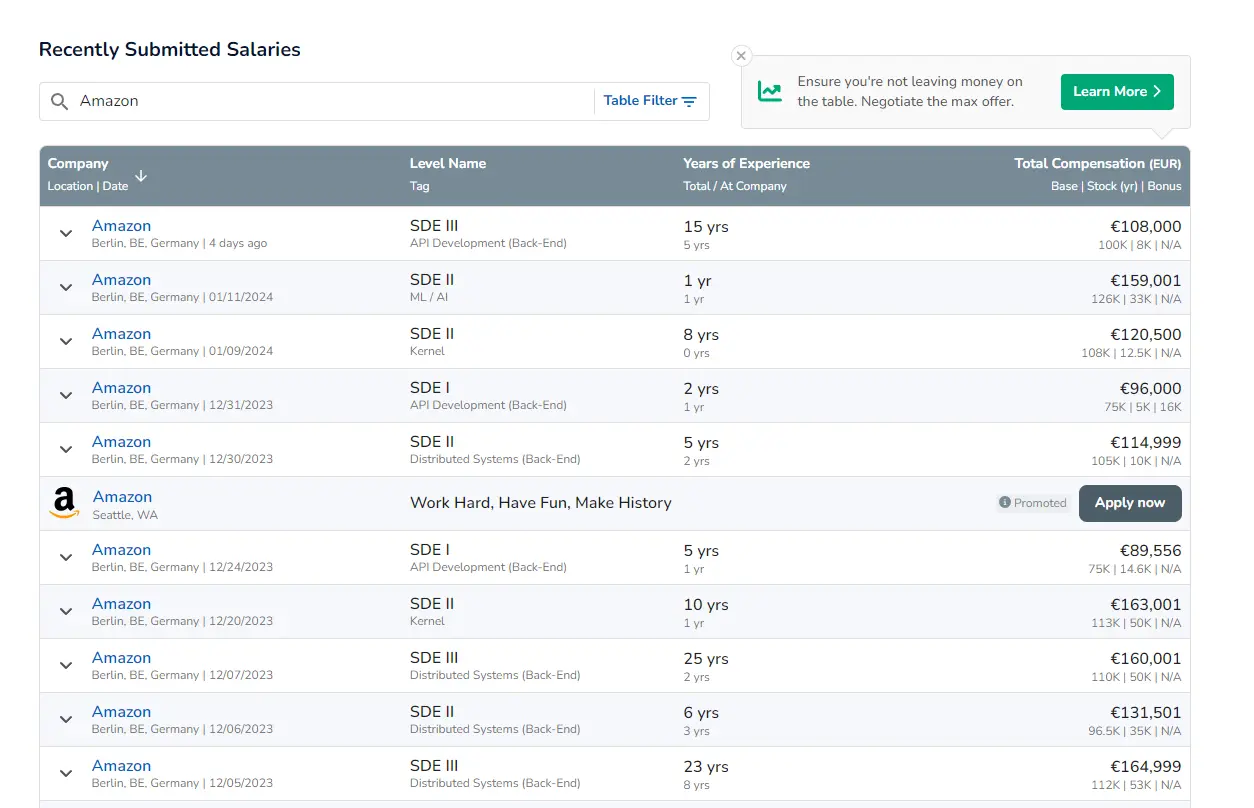The height and width of the screenshot is (808, 1254).
Task: Click Work Hard, Have Fun, Make History text
Action: pos(541,503)
